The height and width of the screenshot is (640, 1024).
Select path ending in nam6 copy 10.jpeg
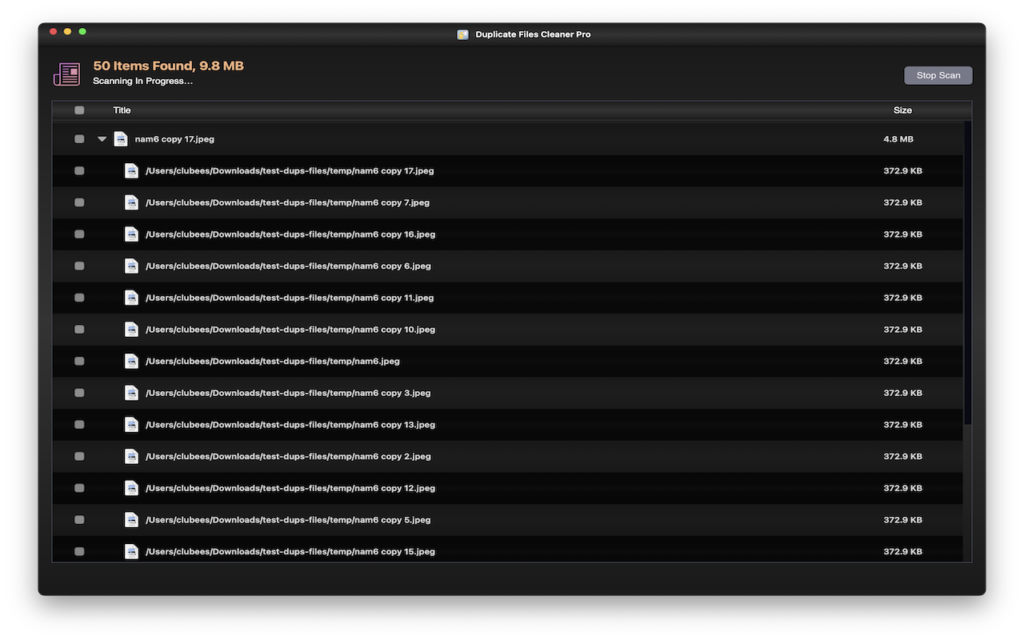click(290, 329)
